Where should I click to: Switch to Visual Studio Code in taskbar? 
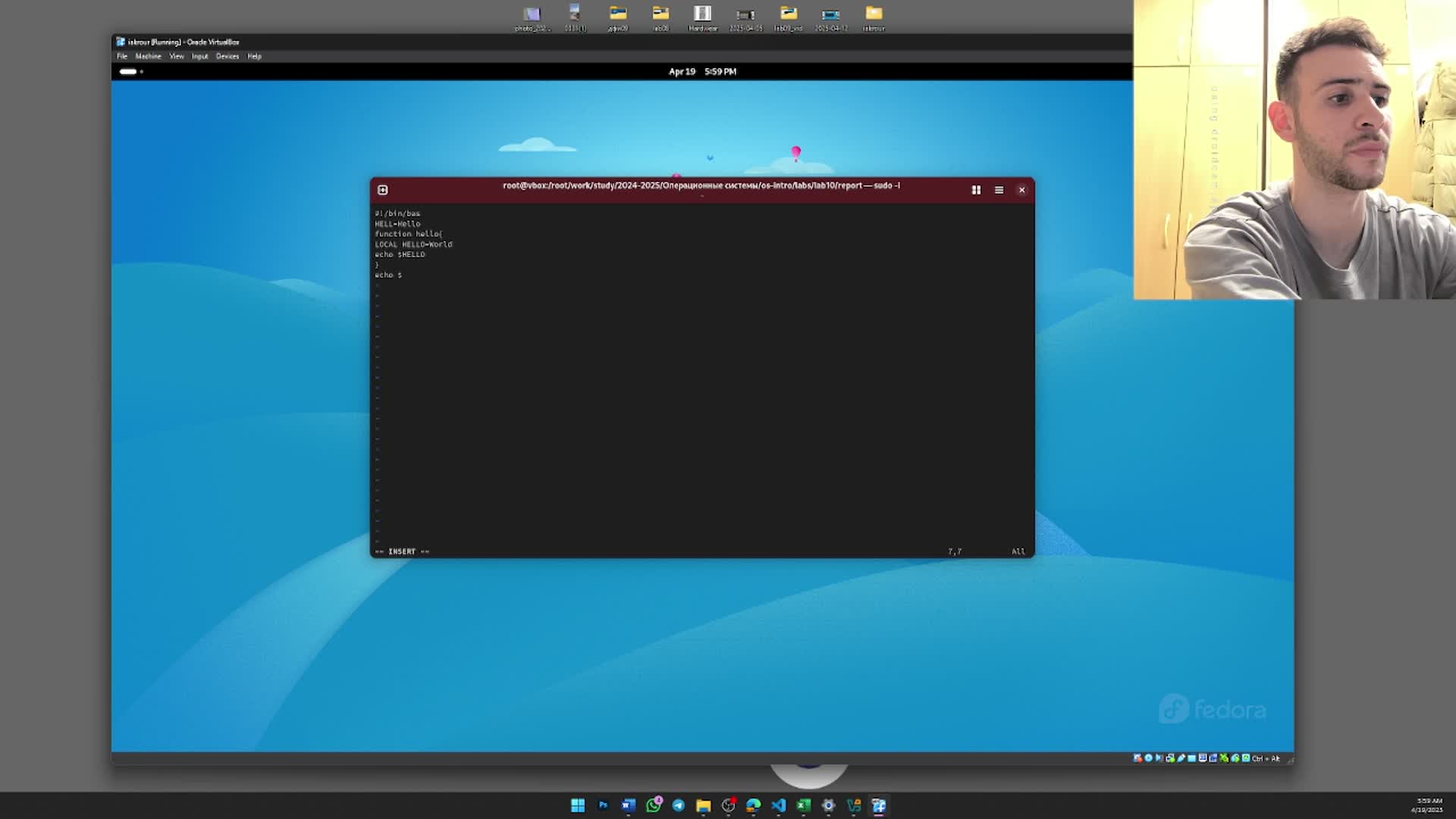coord(778,805)
